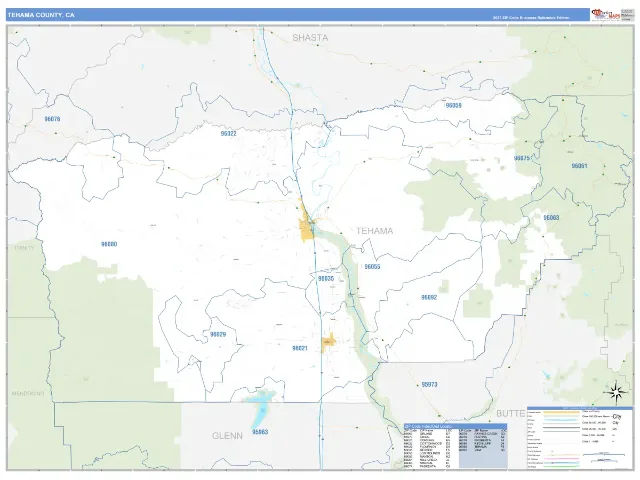Click ZIP code label 96080

tap(109, 244)
